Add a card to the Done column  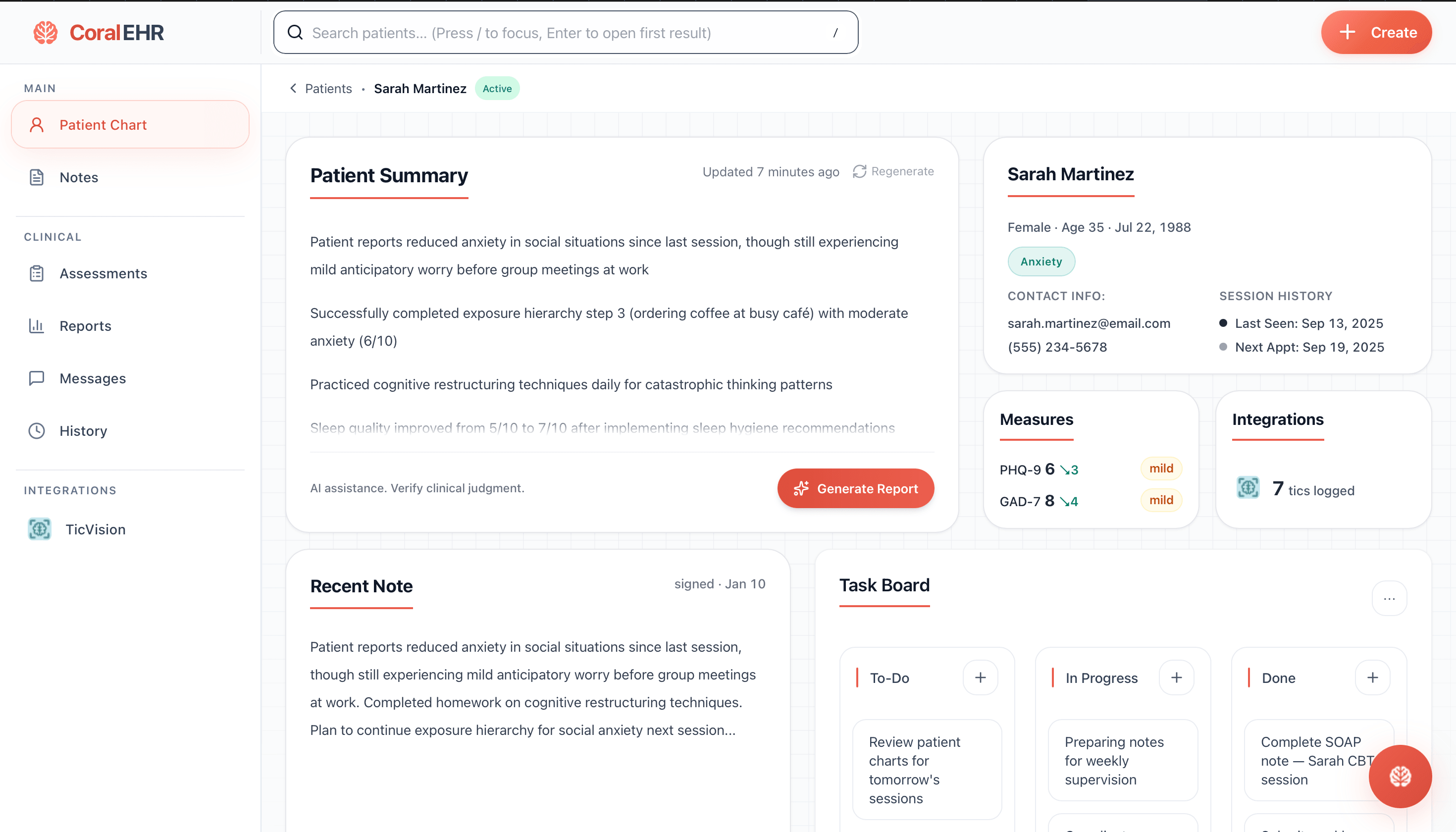tap(1372, 677)
